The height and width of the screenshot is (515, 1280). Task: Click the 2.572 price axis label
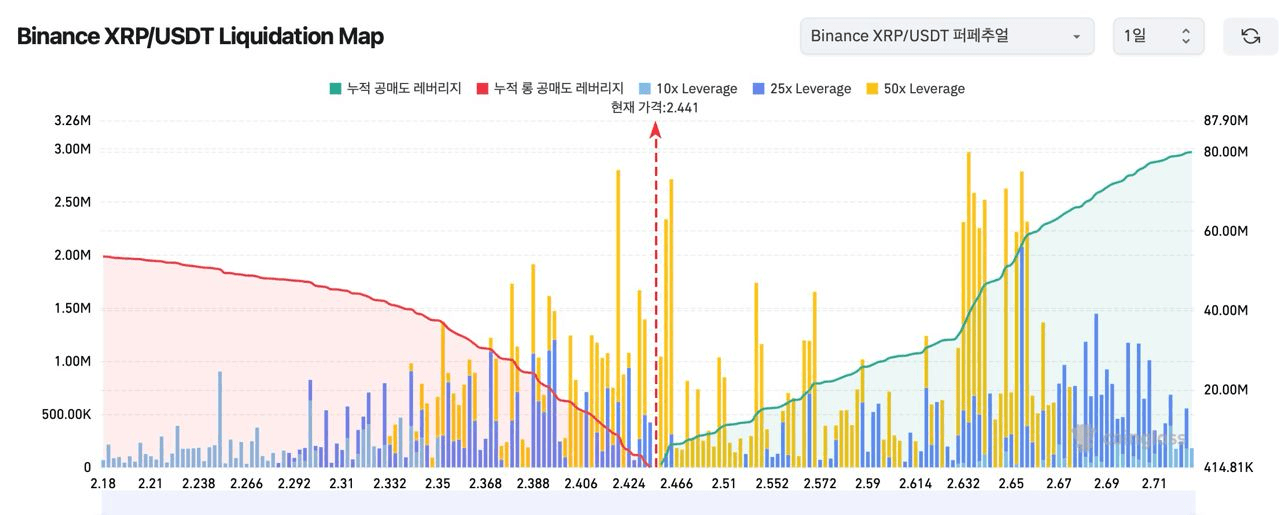tap(819, 484)
